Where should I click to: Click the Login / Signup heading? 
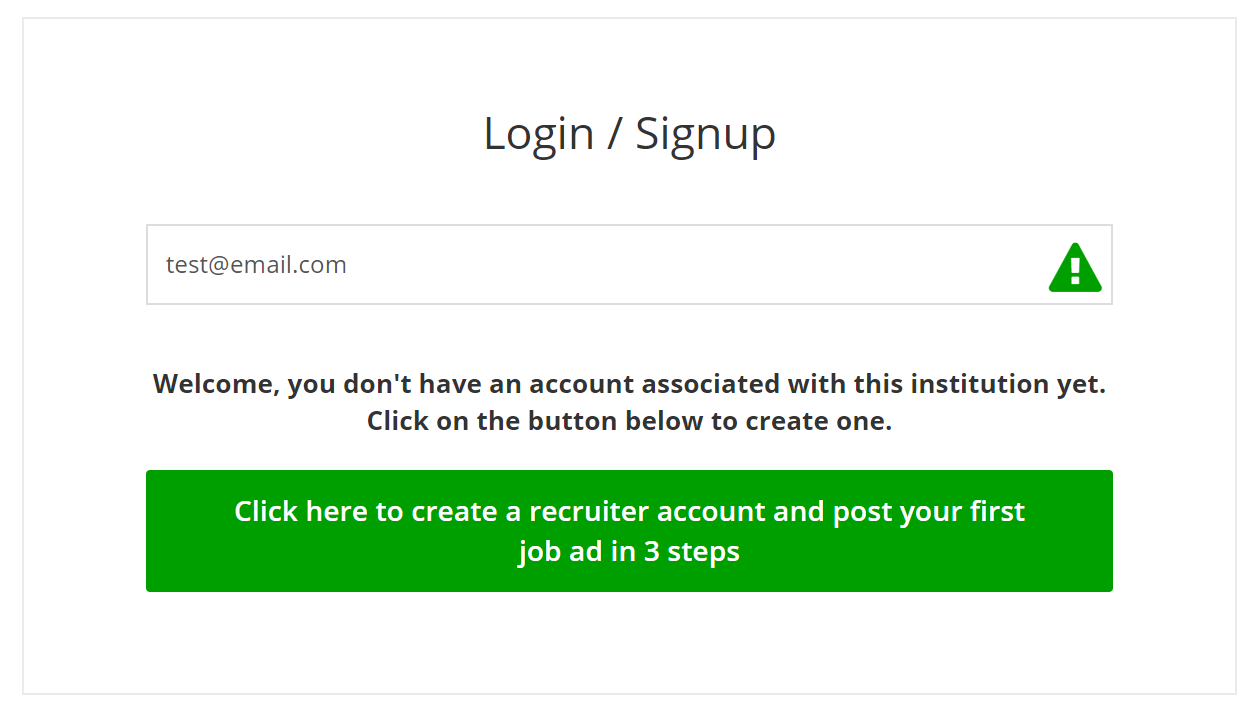click(x=629, y=134)
